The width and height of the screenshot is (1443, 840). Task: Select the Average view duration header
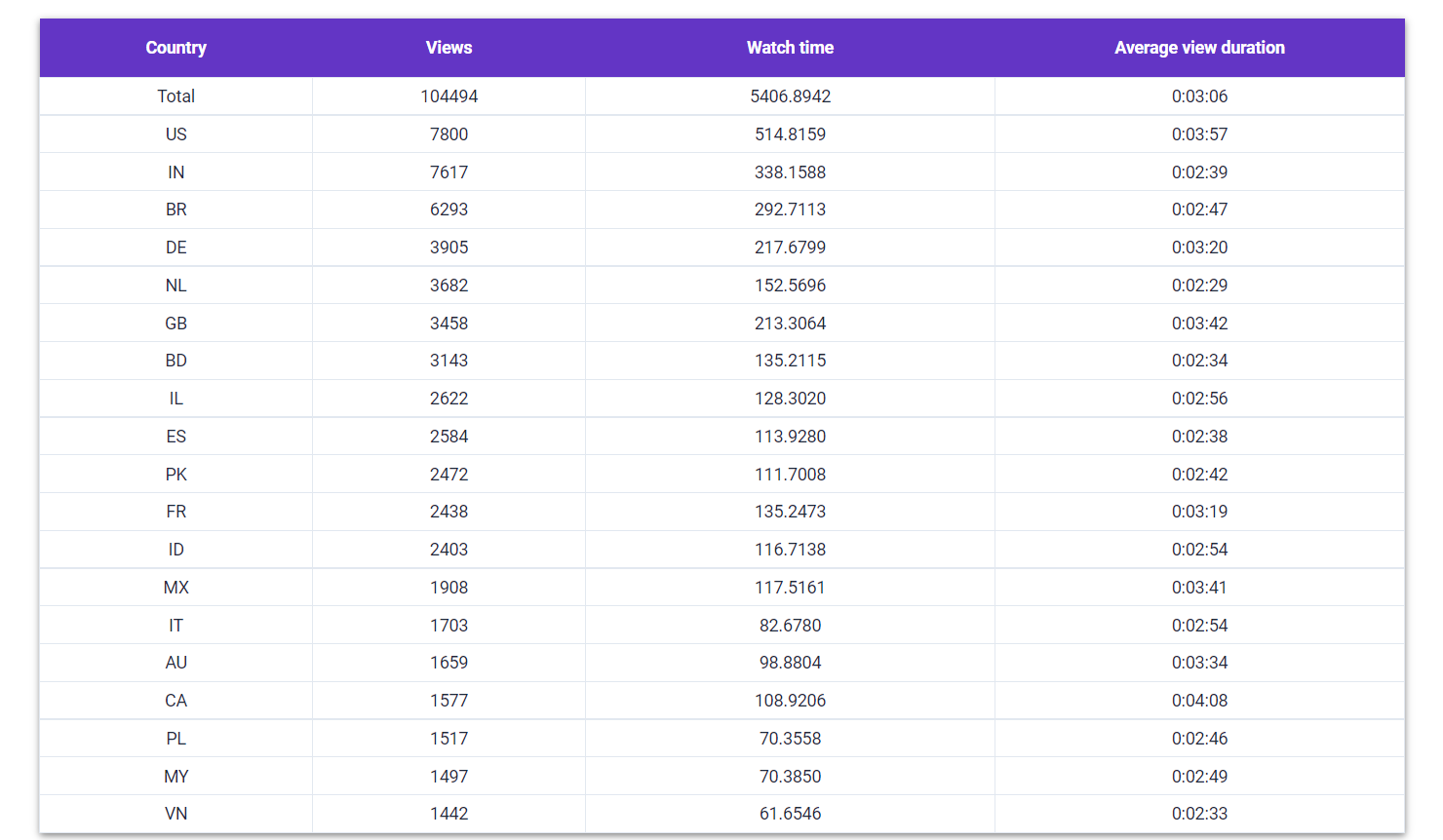(1199, 48)
